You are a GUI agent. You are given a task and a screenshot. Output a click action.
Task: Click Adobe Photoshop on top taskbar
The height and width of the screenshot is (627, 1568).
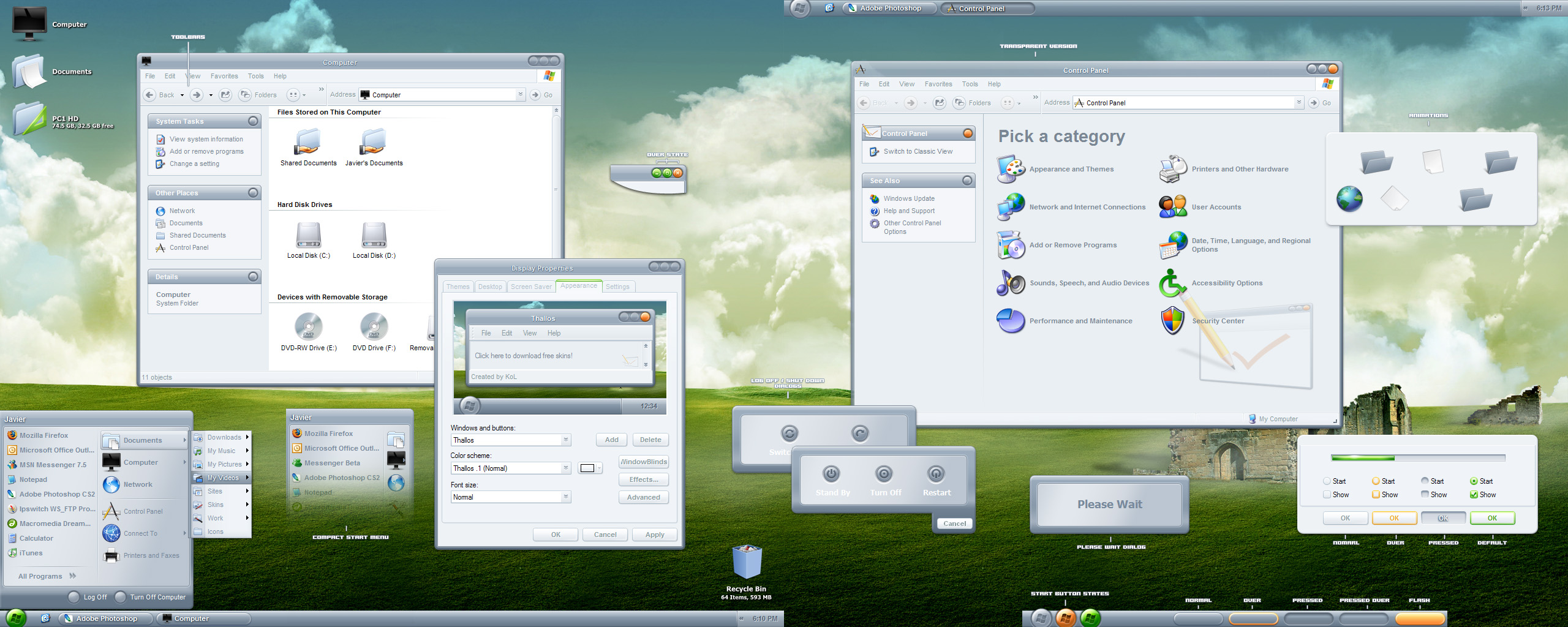point(890,8)
